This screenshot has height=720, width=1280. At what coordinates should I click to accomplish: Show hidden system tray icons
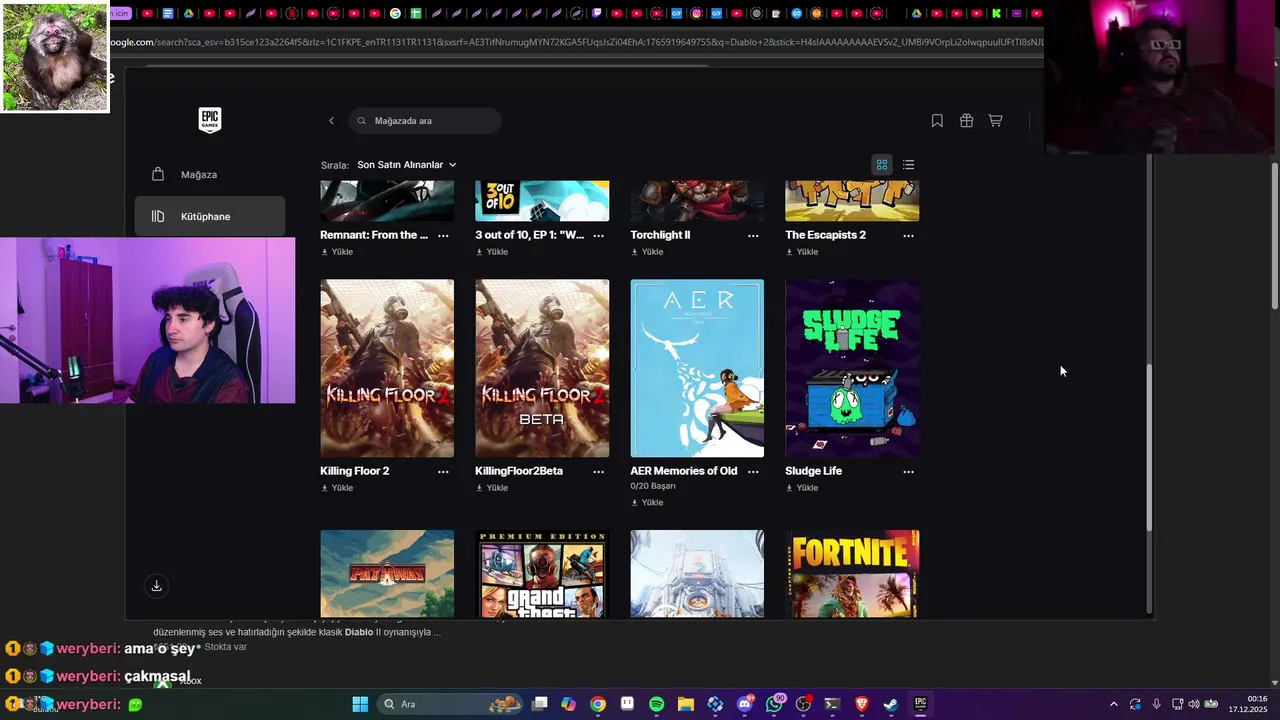point(1114,704)
